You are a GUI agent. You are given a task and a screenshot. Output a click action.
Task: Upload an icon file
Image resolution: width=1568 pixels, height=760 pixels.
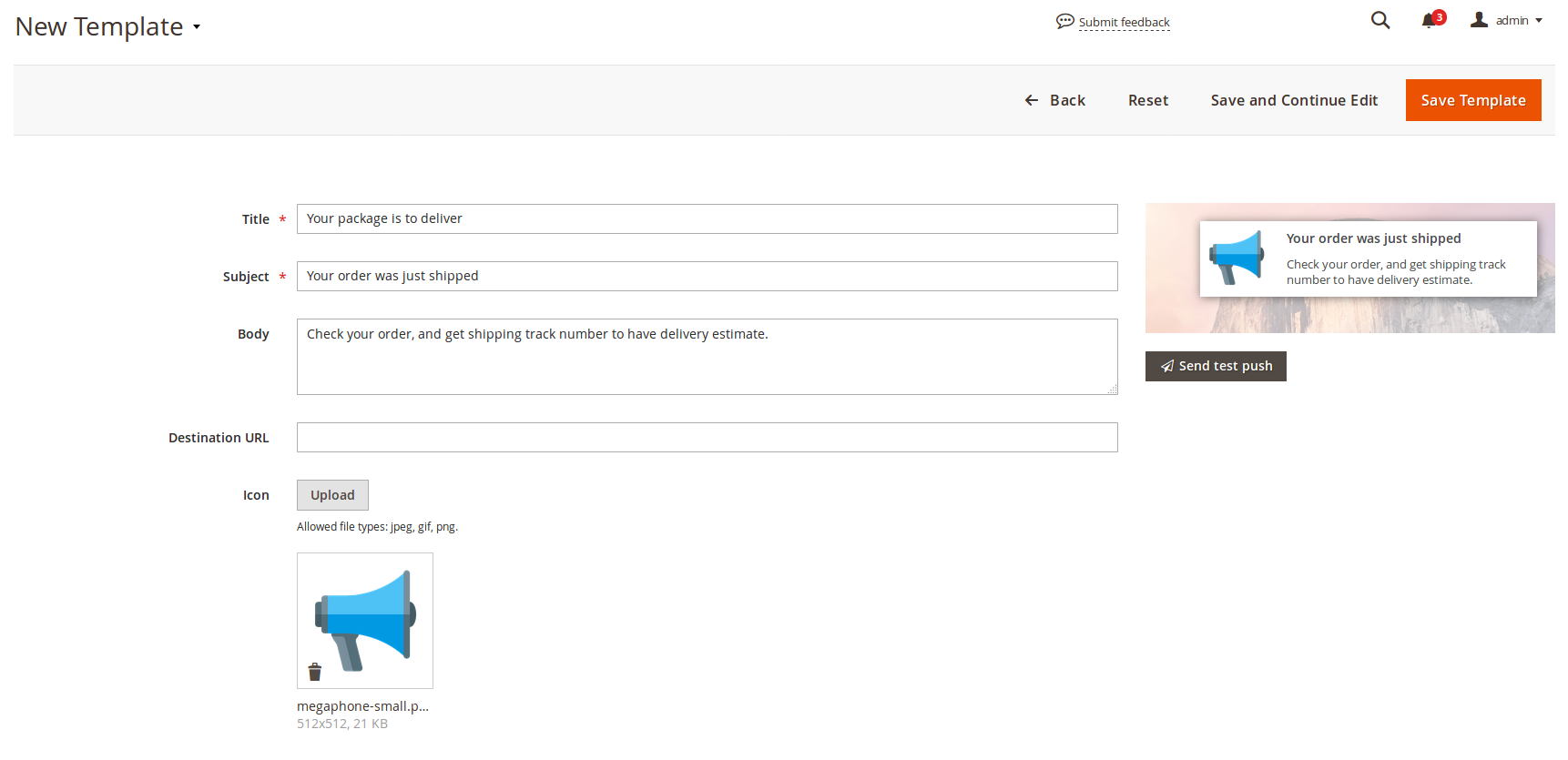point(332,495)
